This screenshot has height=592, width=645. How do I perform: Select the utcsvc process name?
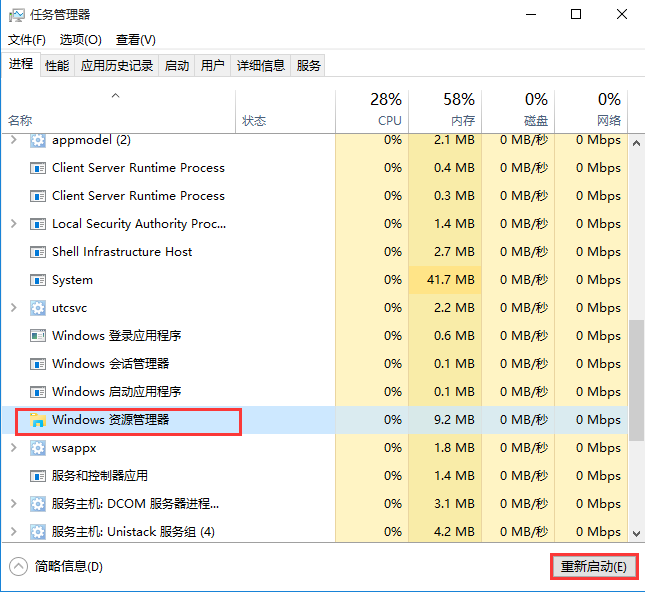pos(70,308)
